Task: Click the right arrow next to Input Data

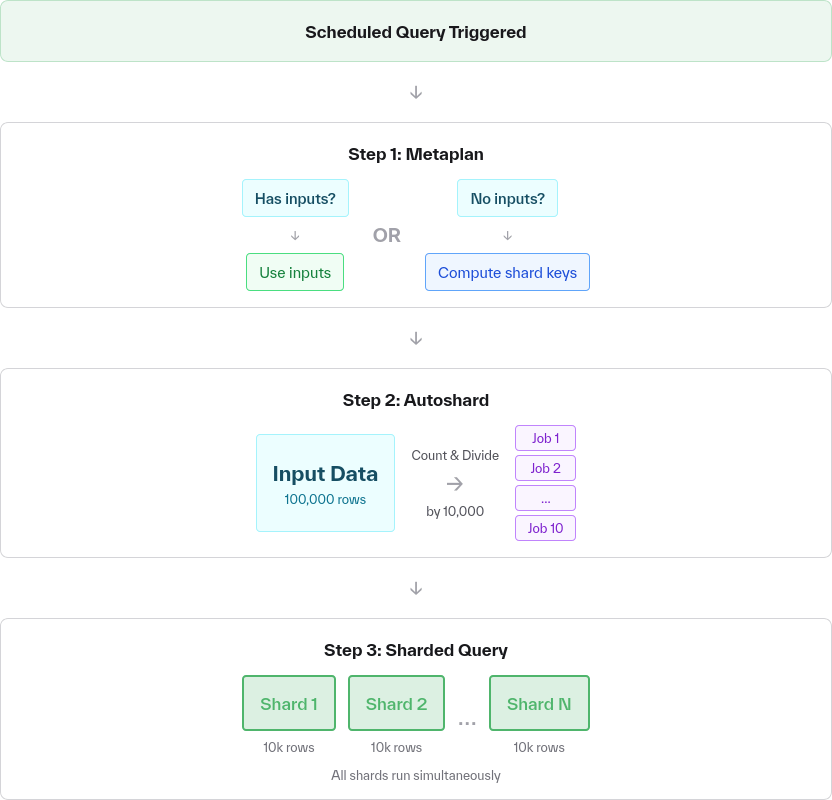Action: (x=455, y=484)
